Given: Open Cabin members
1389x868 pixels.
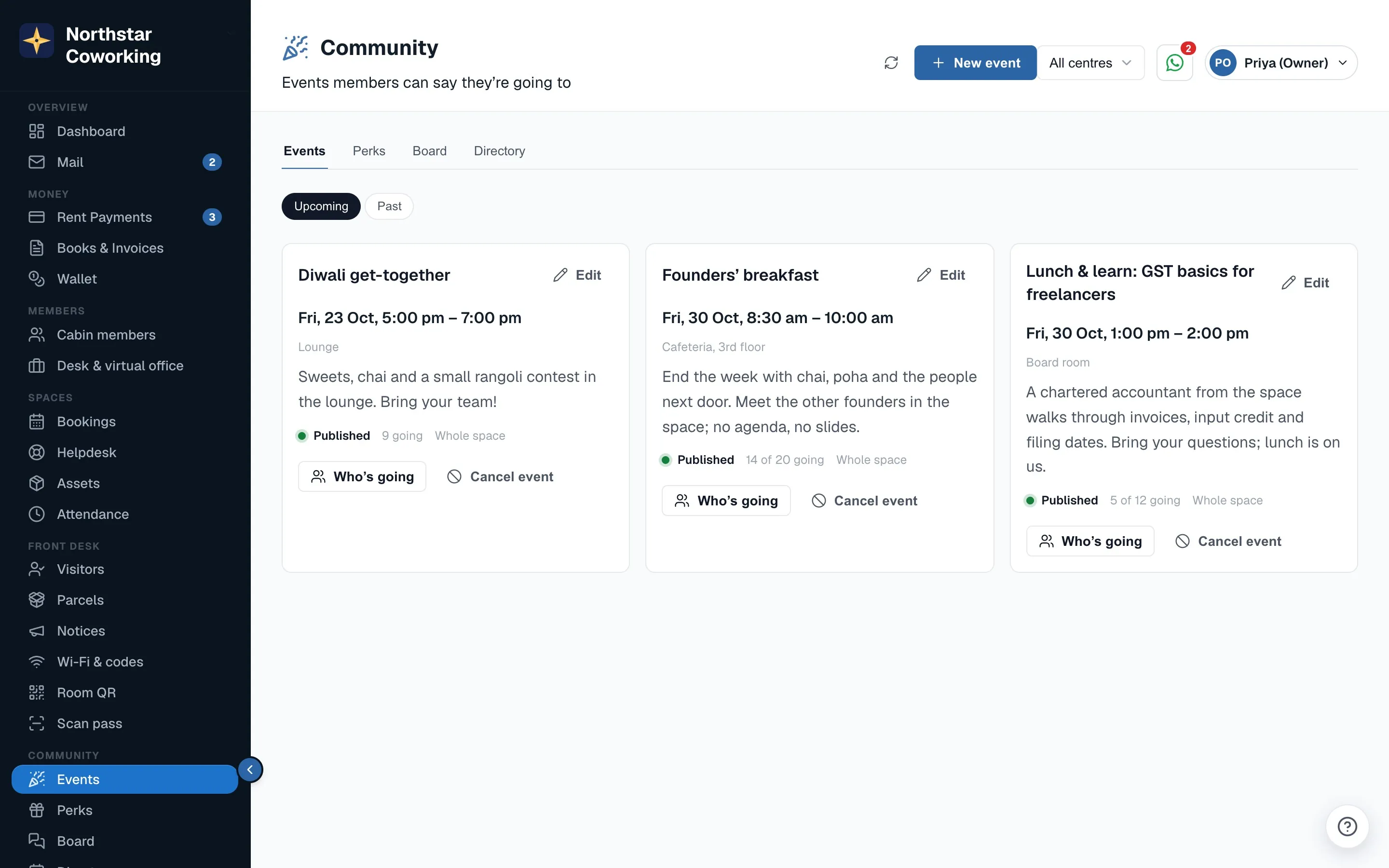Looking at the screenshot, I should [125, 335].
